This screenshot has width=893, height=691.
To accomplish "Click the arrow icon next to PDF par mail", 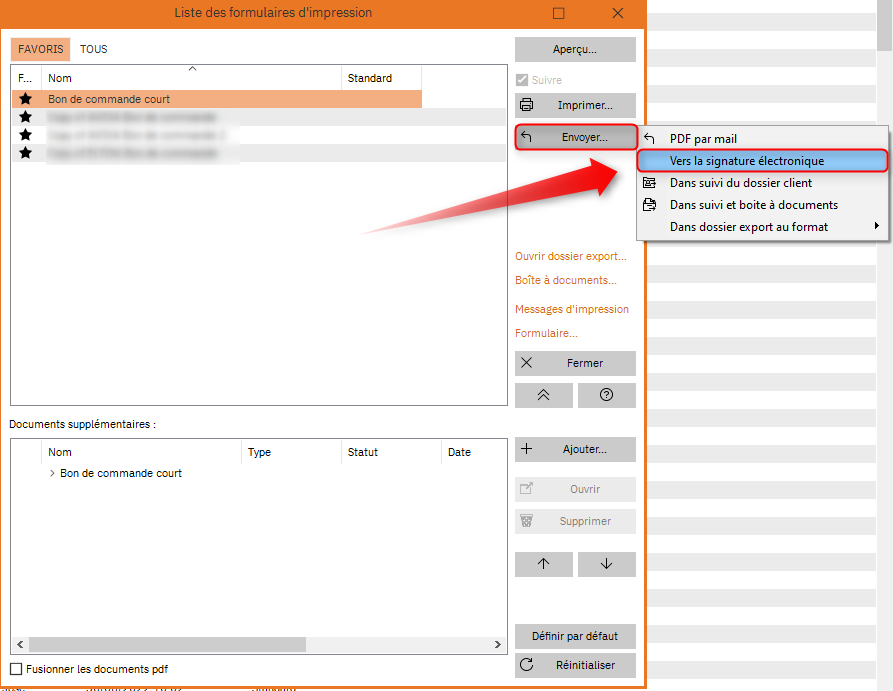I will (649, 138).
